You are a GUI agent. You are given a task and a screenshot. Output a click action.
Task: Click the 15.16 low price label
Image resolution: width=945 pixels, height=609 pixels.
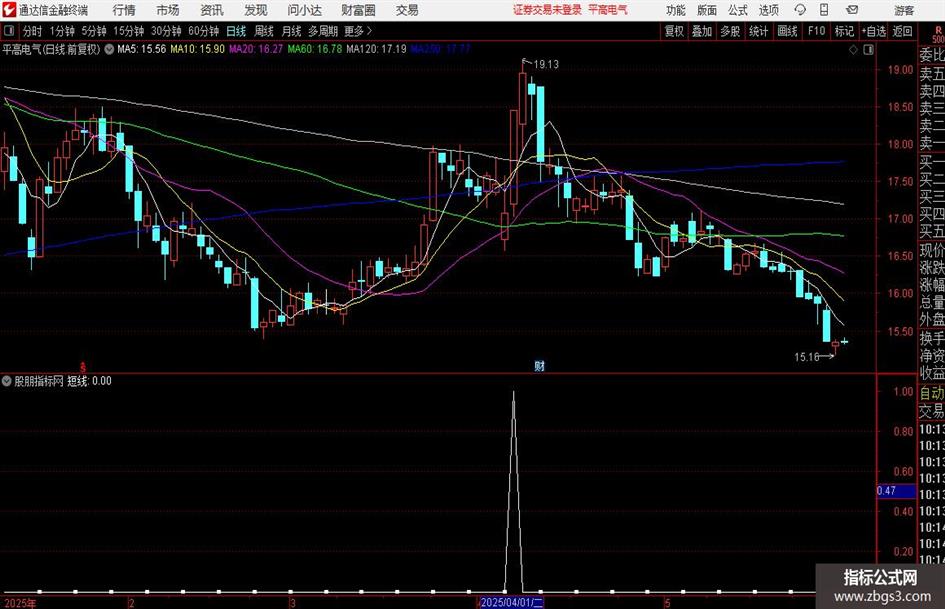click(806, 357)
